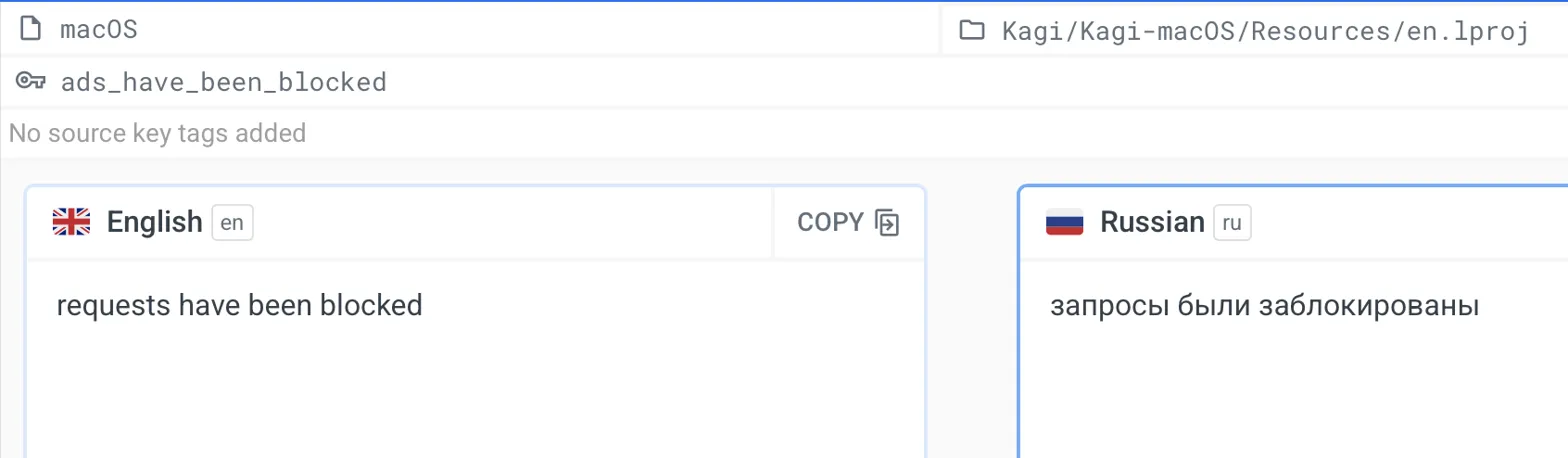This screenshot has height=458, width=1568.
Task: Click the Russian language title
Action: [1152, 222]
